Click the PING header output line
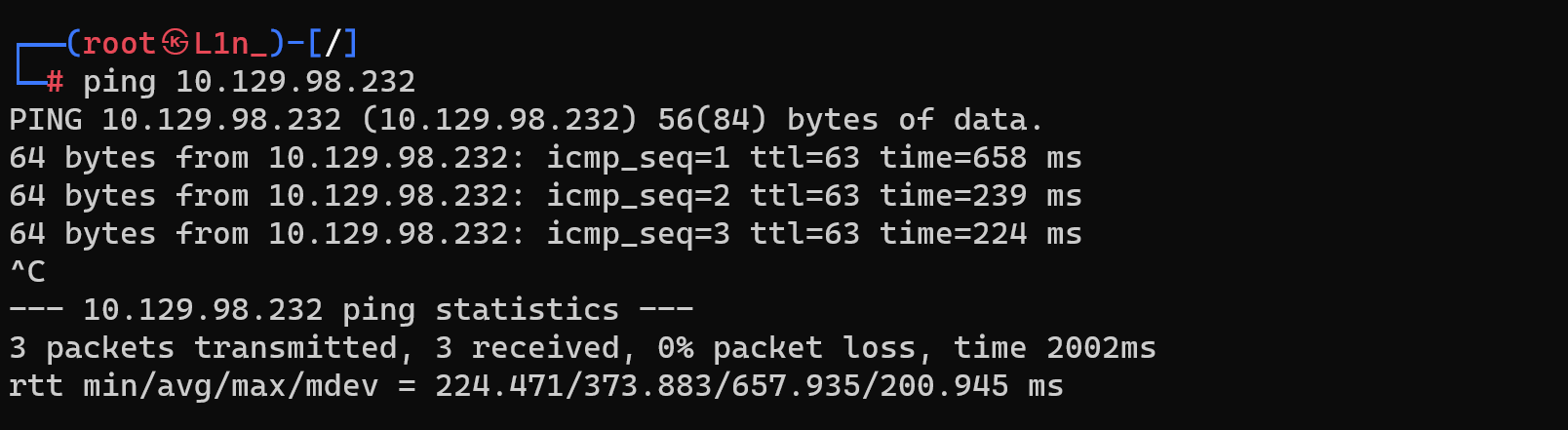This screenshot has width=1568, height=430. (x=527, y=120)
